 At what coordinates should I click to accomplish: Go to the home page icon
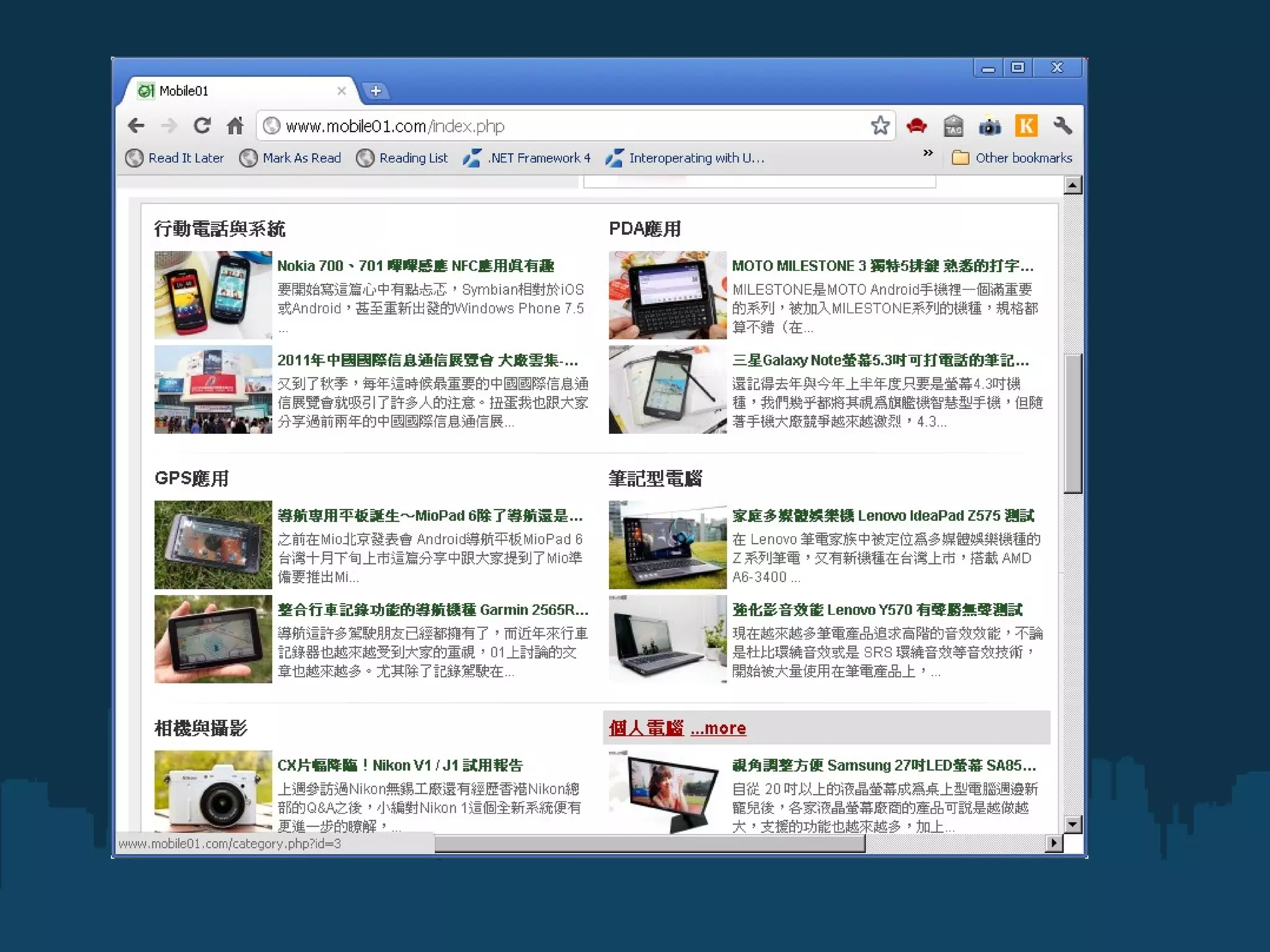coord(235,126)
